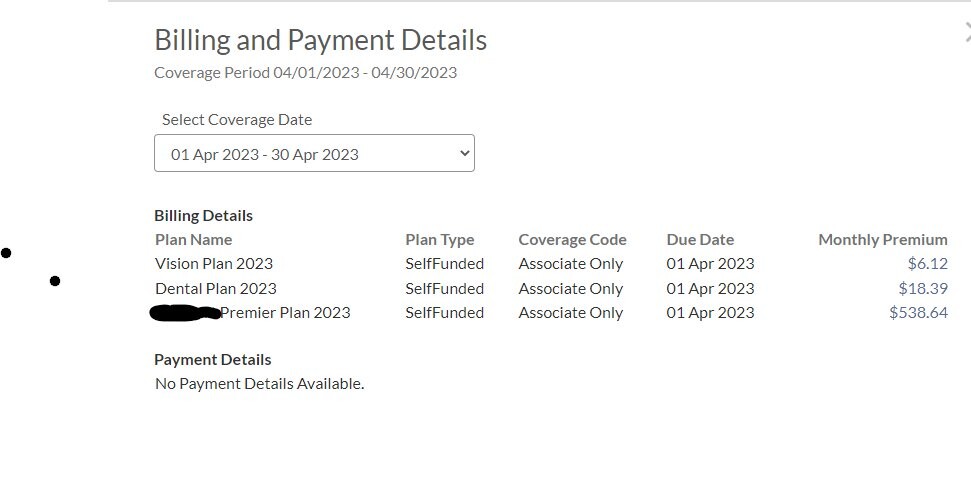
Task: Click the Billing Details section heading
Action: (203, 215)
